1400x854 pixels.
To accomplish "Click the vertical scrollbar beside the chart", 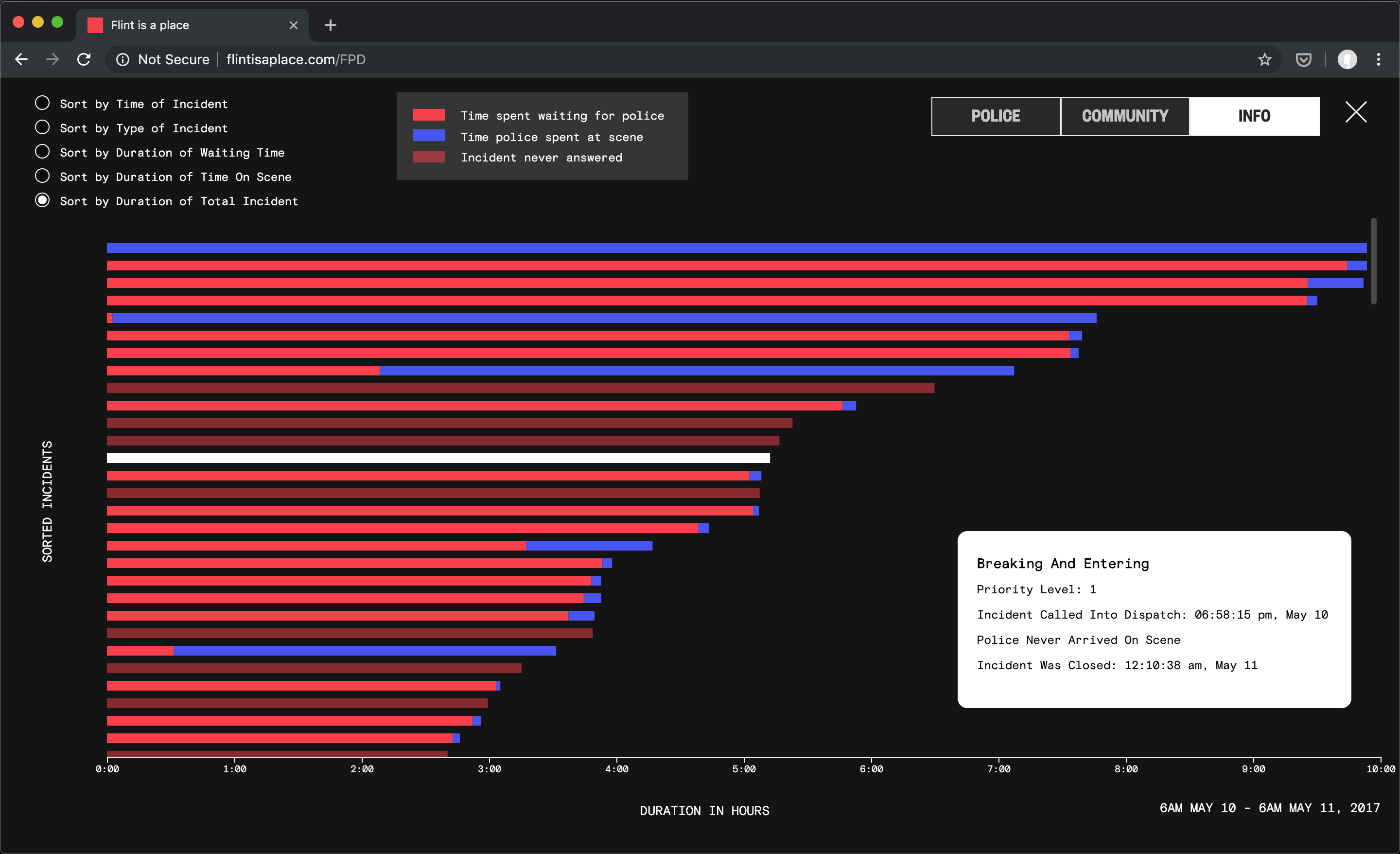I will point(1373,262).
